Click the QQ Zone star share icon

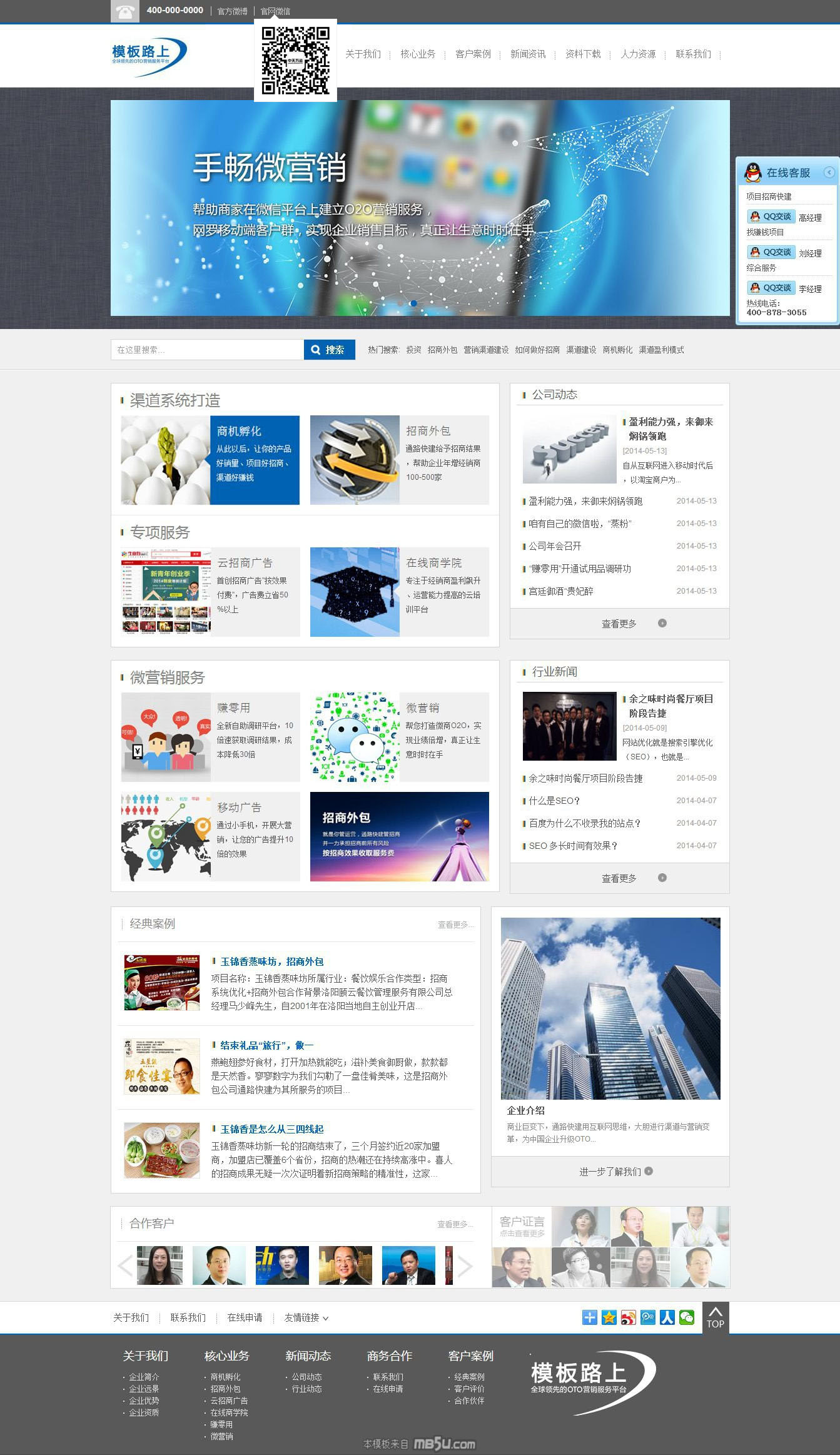click(609, 1317)
